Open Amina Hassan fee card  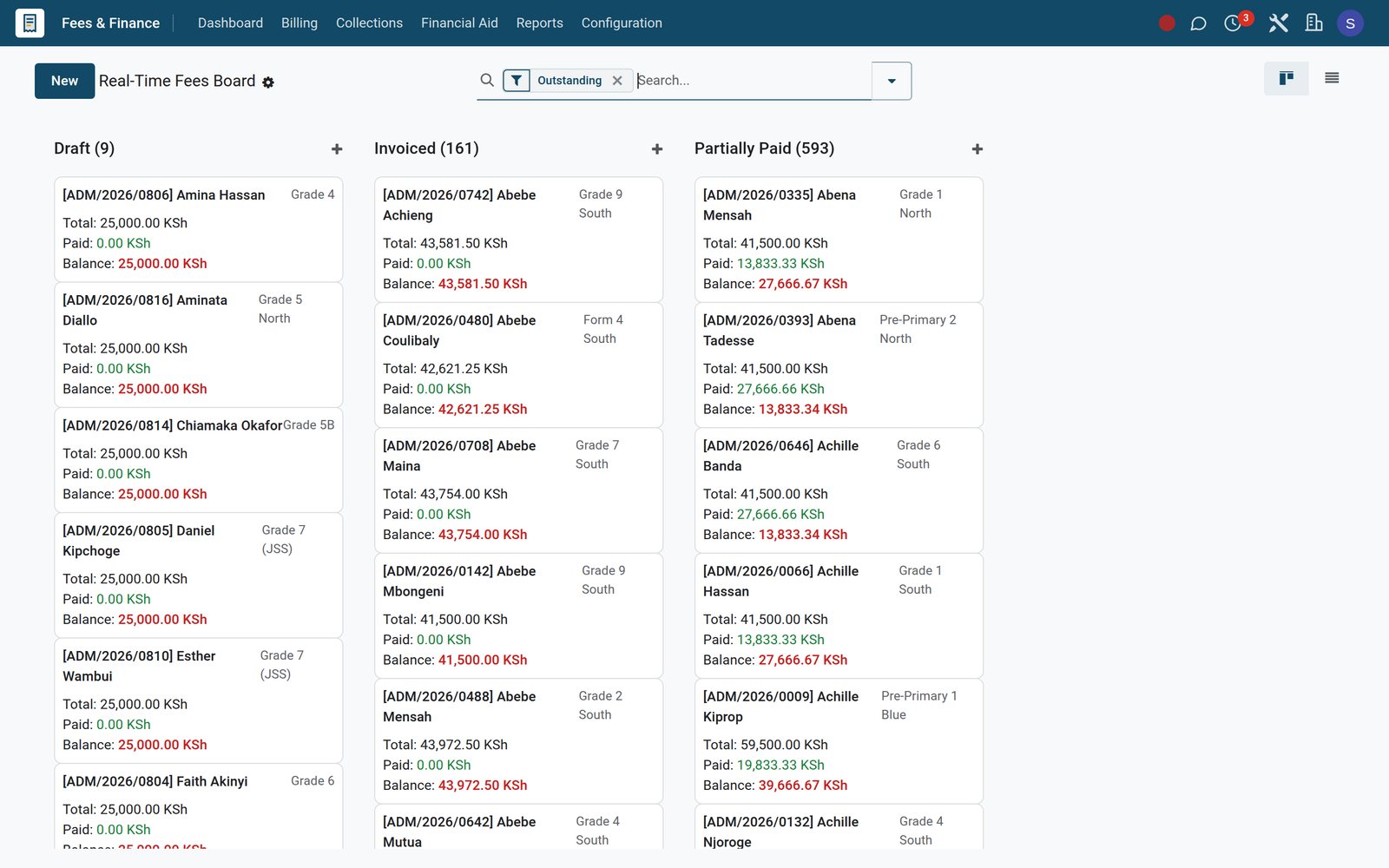[198, 229]
